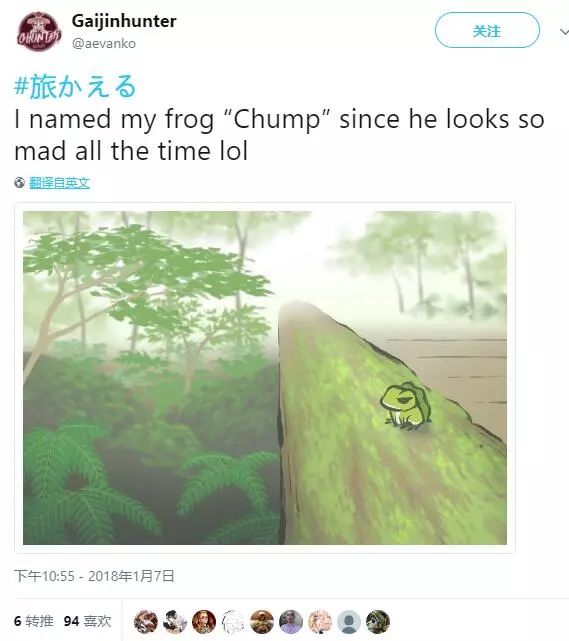Open third liker's avatar in the row
This screenshot has height=641, width=569.
click(204, 622)
